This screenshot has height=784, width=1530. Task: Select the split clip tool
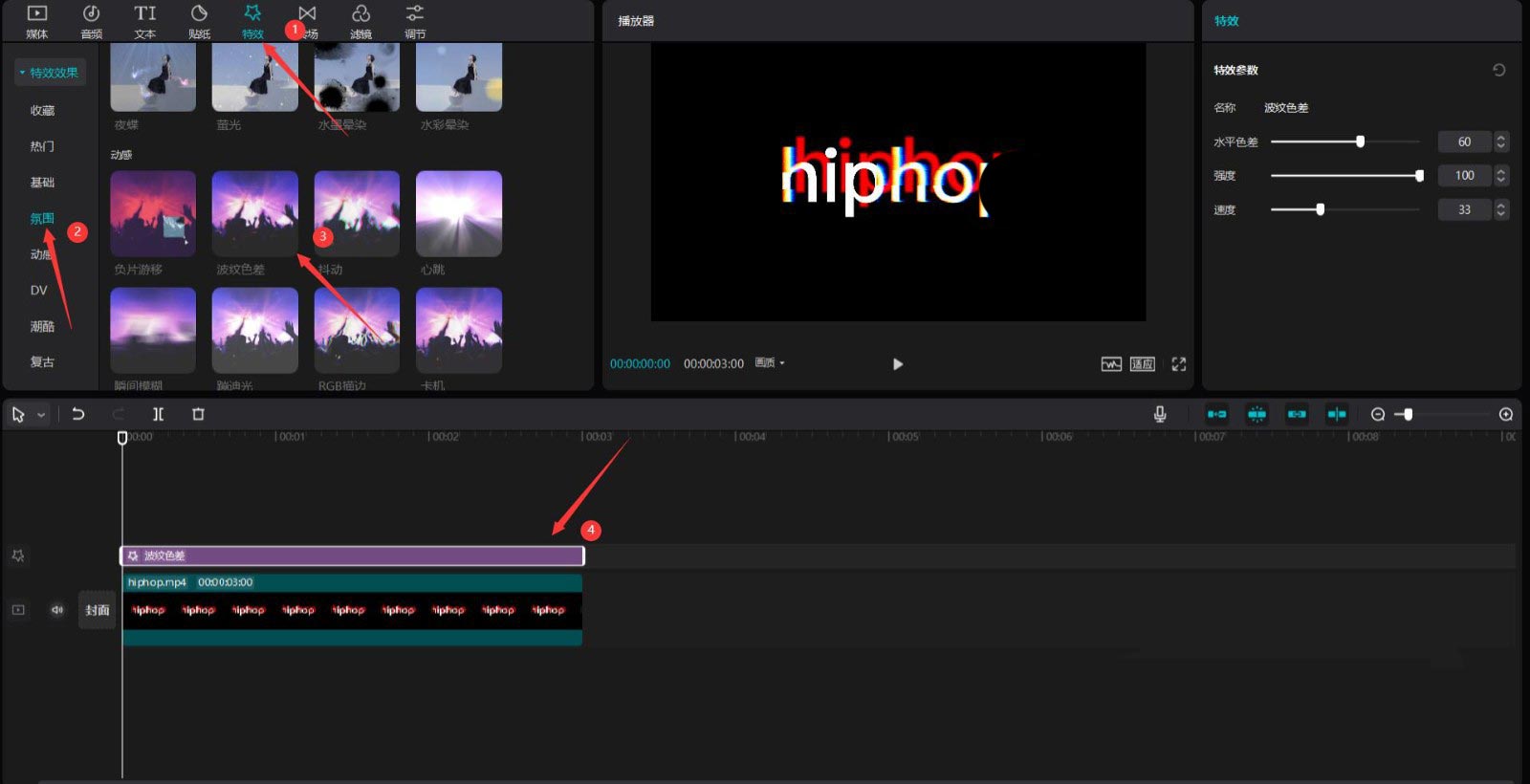[x=158, y=414]
